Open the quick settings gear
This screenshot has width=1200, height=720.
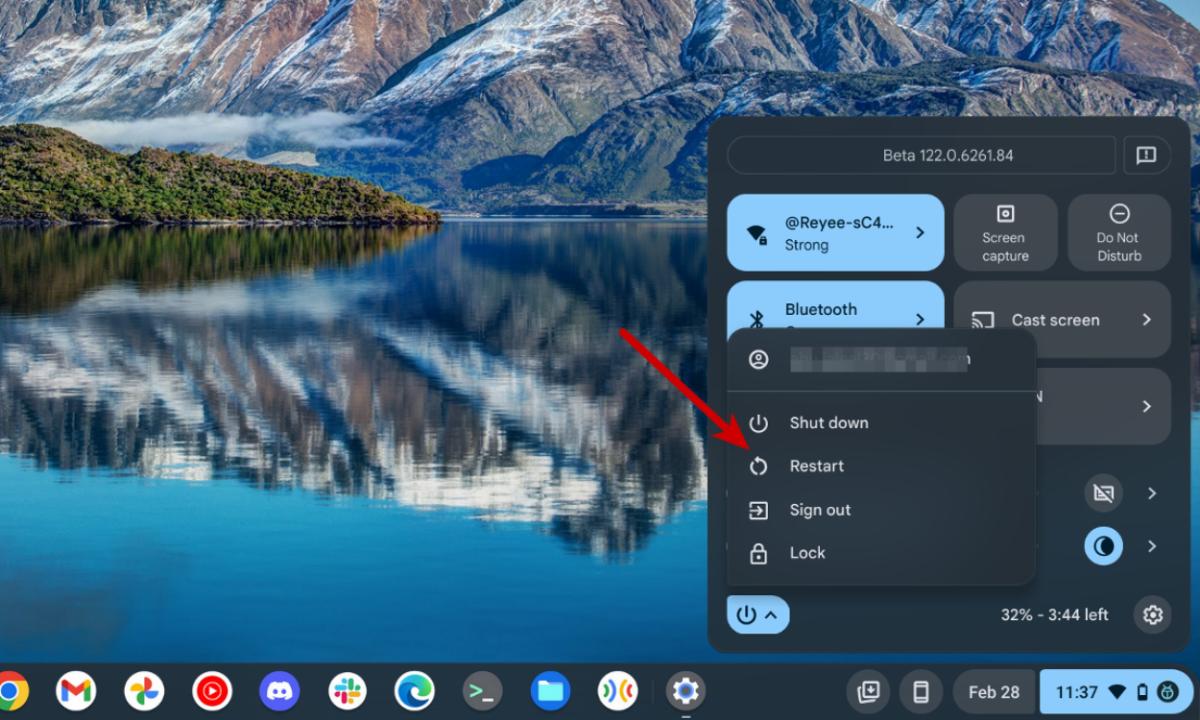click(1153, 614)
